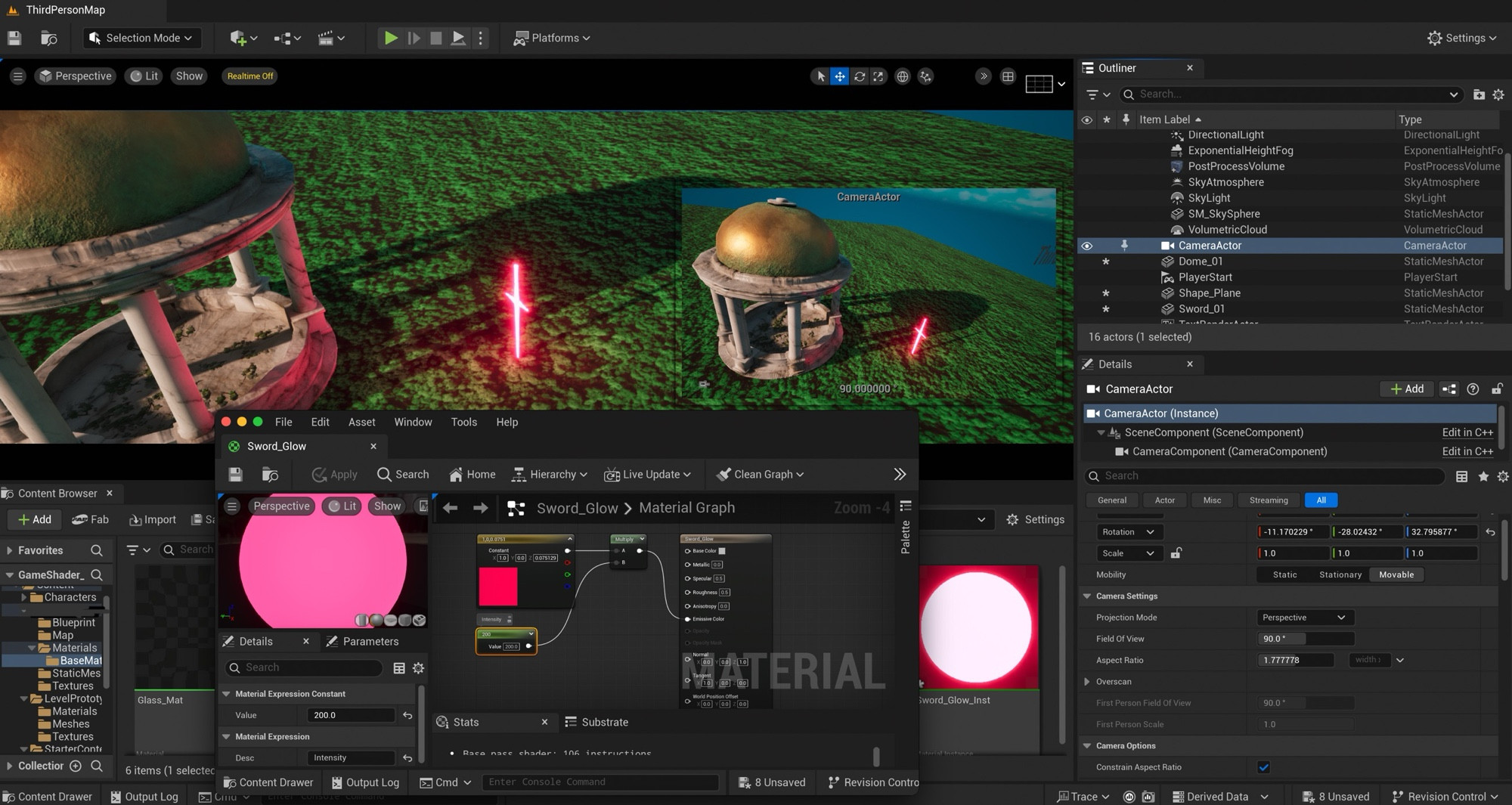This screenshot has height=805, width=1512.
Task: Save the current level with the disk icon
Action: (x=14, y=38)
